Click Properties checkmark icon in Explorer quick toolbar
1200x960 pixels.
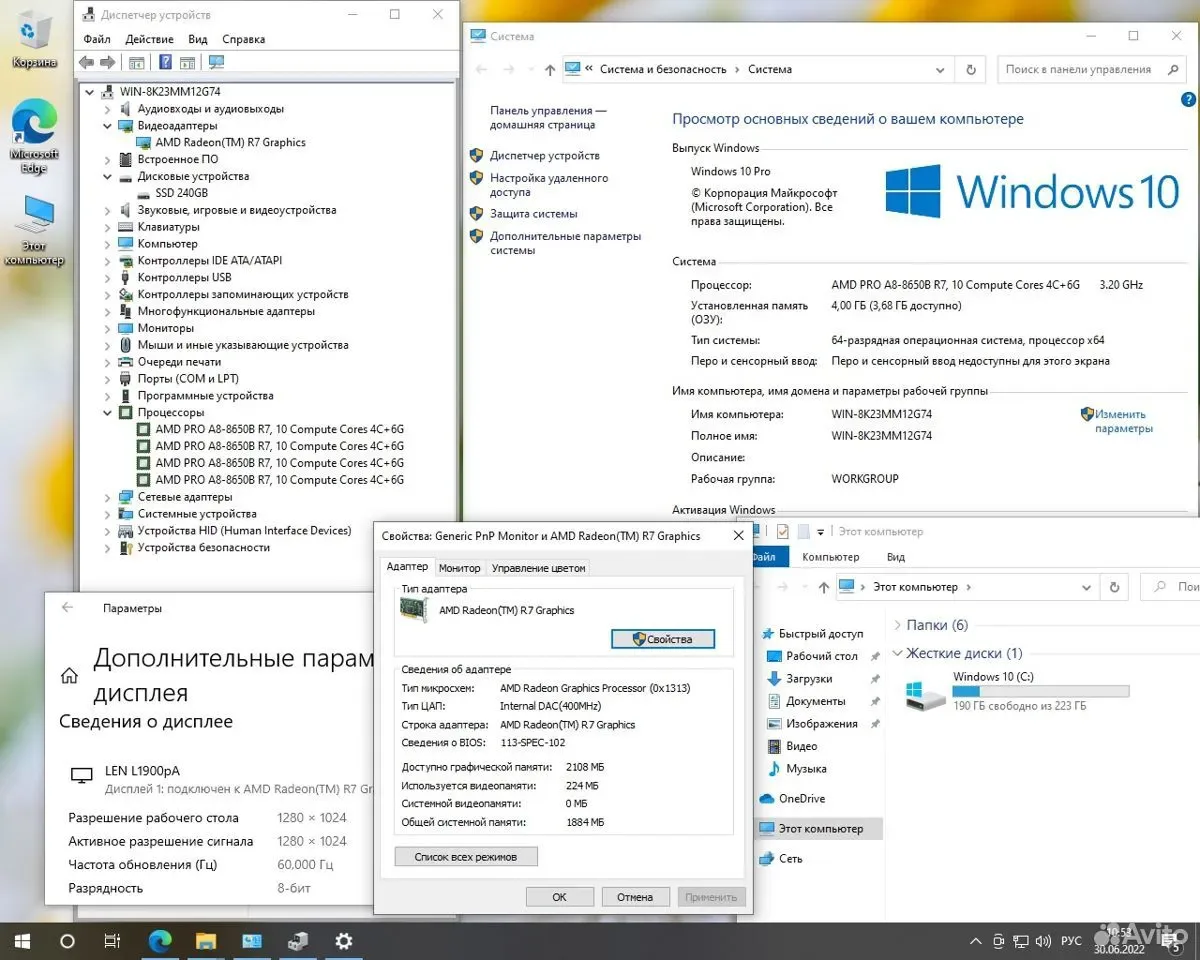[783, 532]
